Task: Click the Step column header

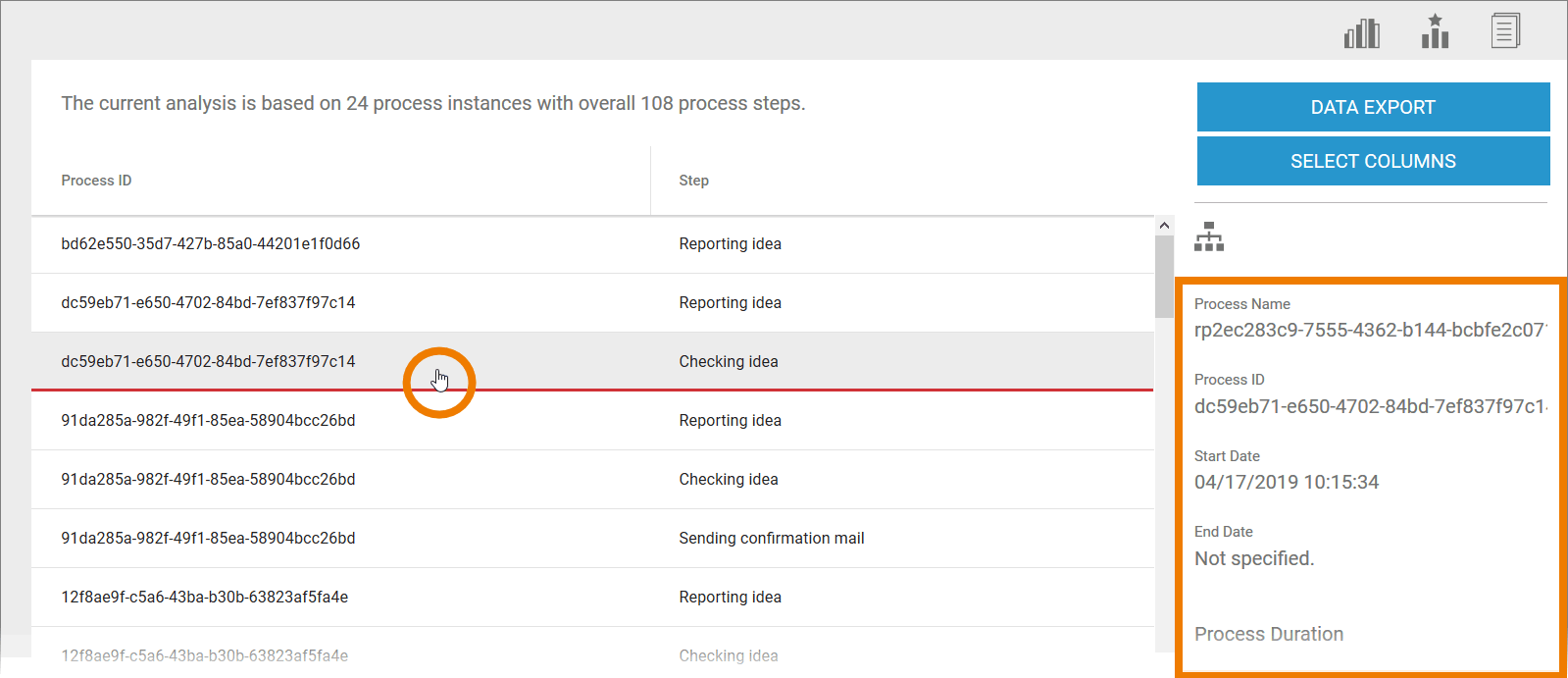Action: coord(693,181)
